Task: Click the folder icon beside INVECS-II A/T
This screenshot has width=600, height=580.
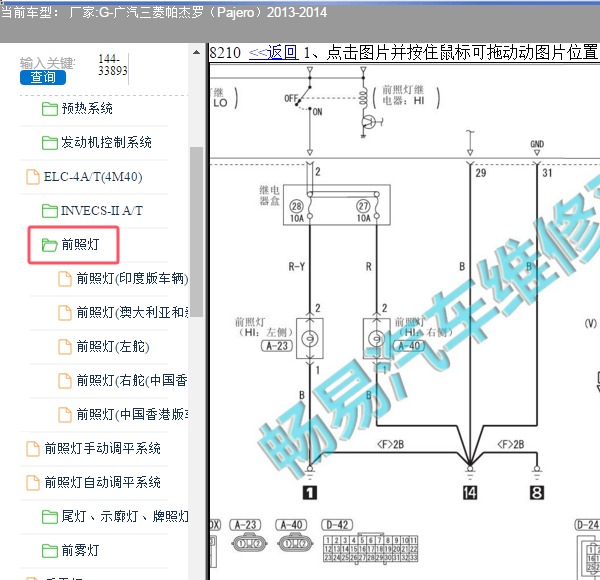Action: point(50,211)
